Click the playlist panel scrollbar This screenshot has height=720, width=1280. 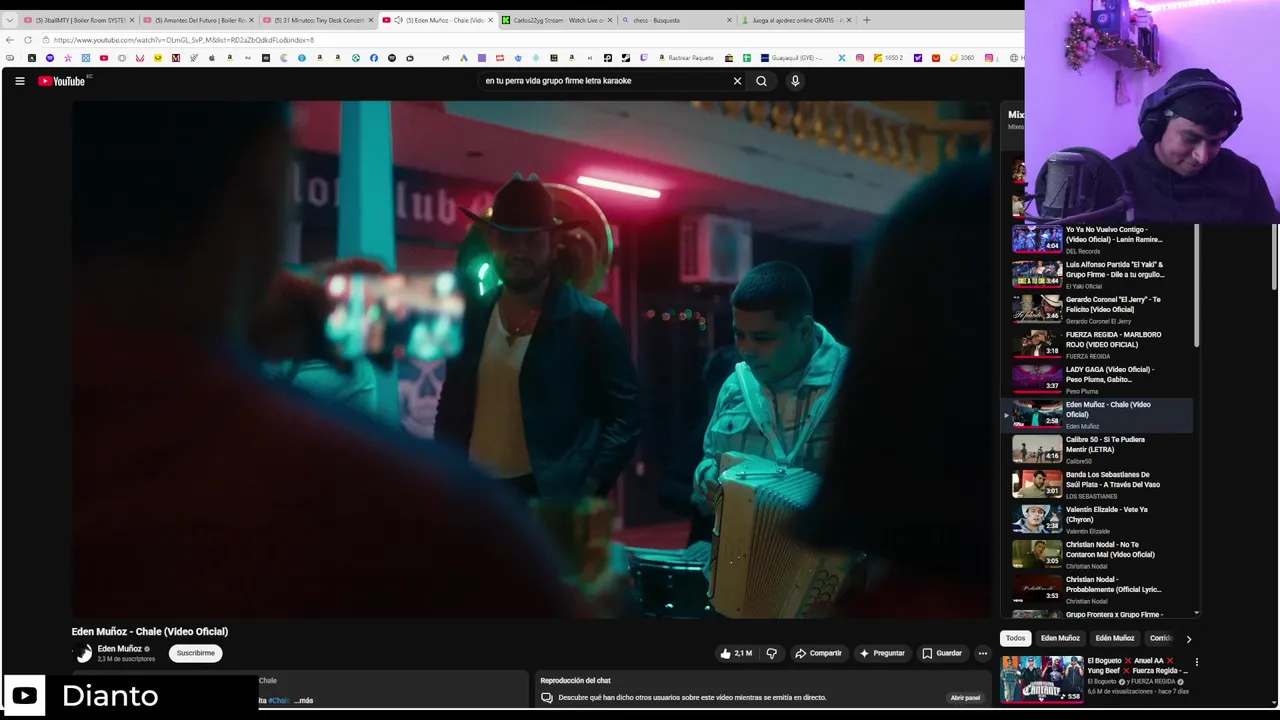pyautogui.click(x=1196, y=285)
